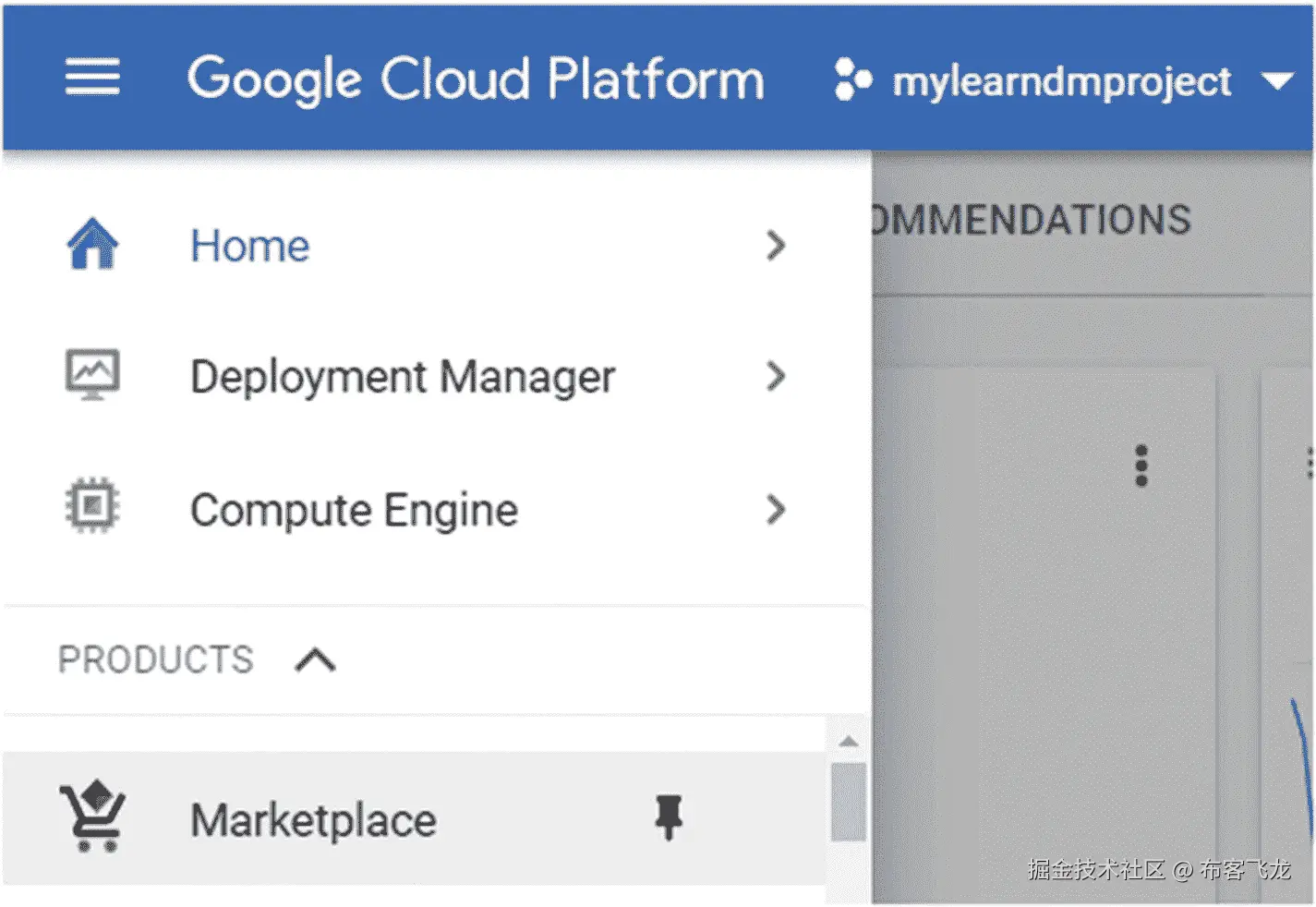Image resolution: width=1316 pixels, height=907 pixels.
Task: Open the three-dot card options menu
Action: 1141,466
